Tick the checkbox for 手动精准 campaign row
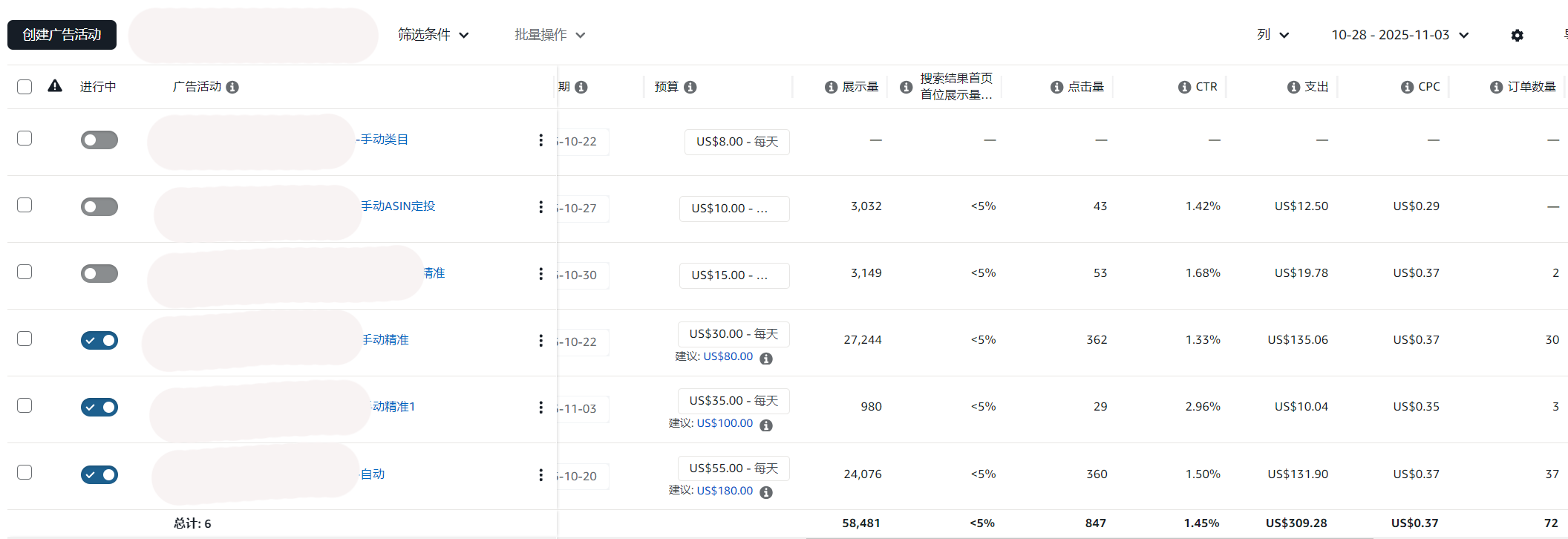 [x=24, y=339]
